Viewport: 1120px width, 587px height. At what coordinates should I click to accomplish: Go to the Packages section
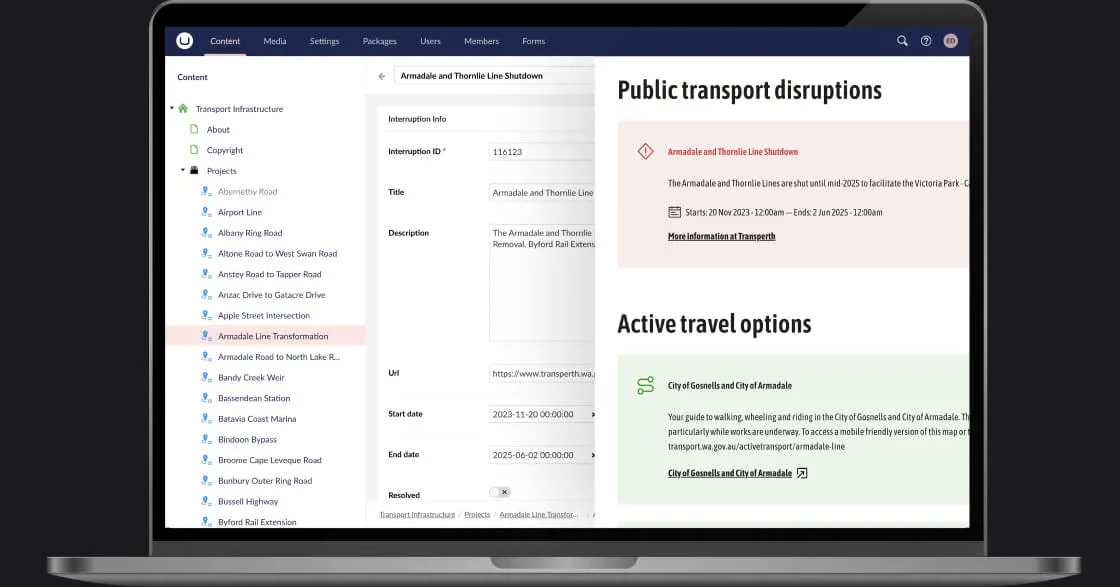tap(380, 41)
